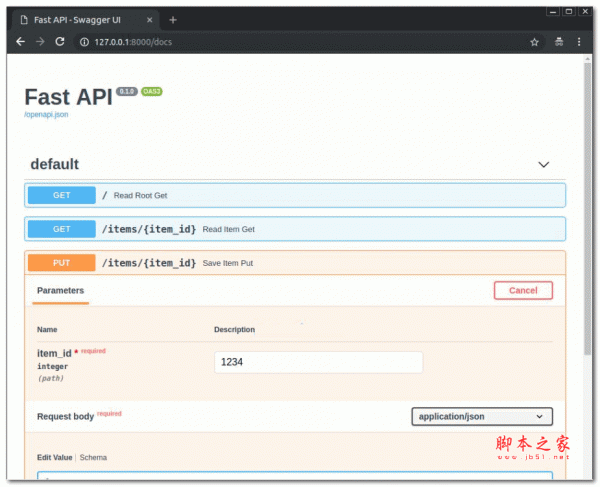
Task: Open the application/json content type dropdown
Action: 482,417
